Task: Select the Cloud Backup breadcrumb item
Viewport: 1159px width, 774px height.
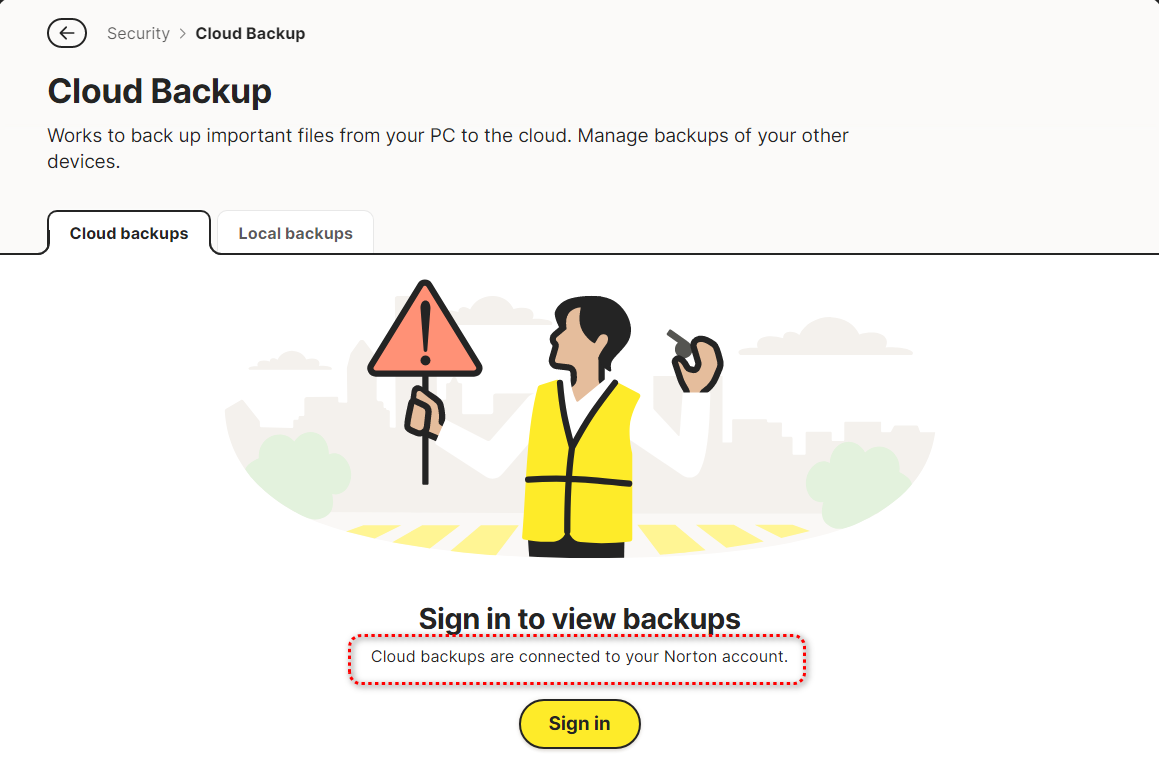Action: pyautogui.click(x=250, y=34)
